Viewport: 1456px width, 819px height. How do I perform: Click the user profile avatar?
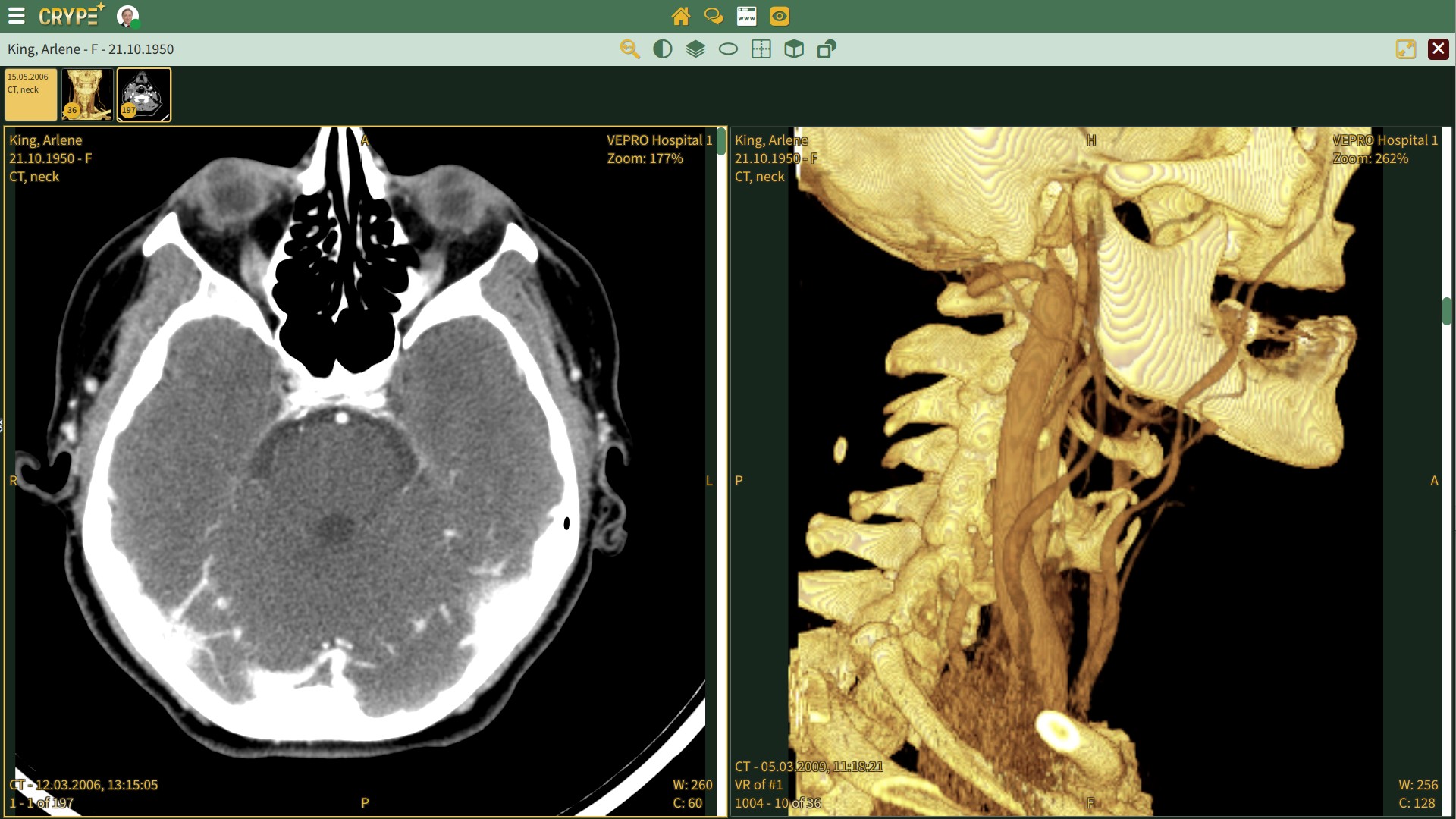point(127,16)
